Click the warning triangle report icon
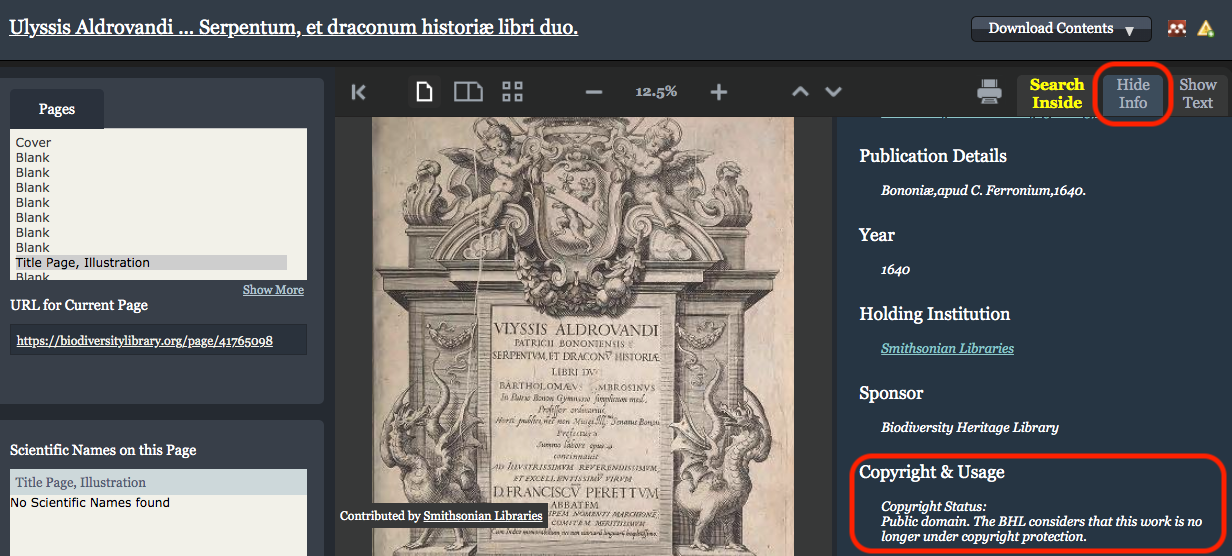 pos(1206,29)
